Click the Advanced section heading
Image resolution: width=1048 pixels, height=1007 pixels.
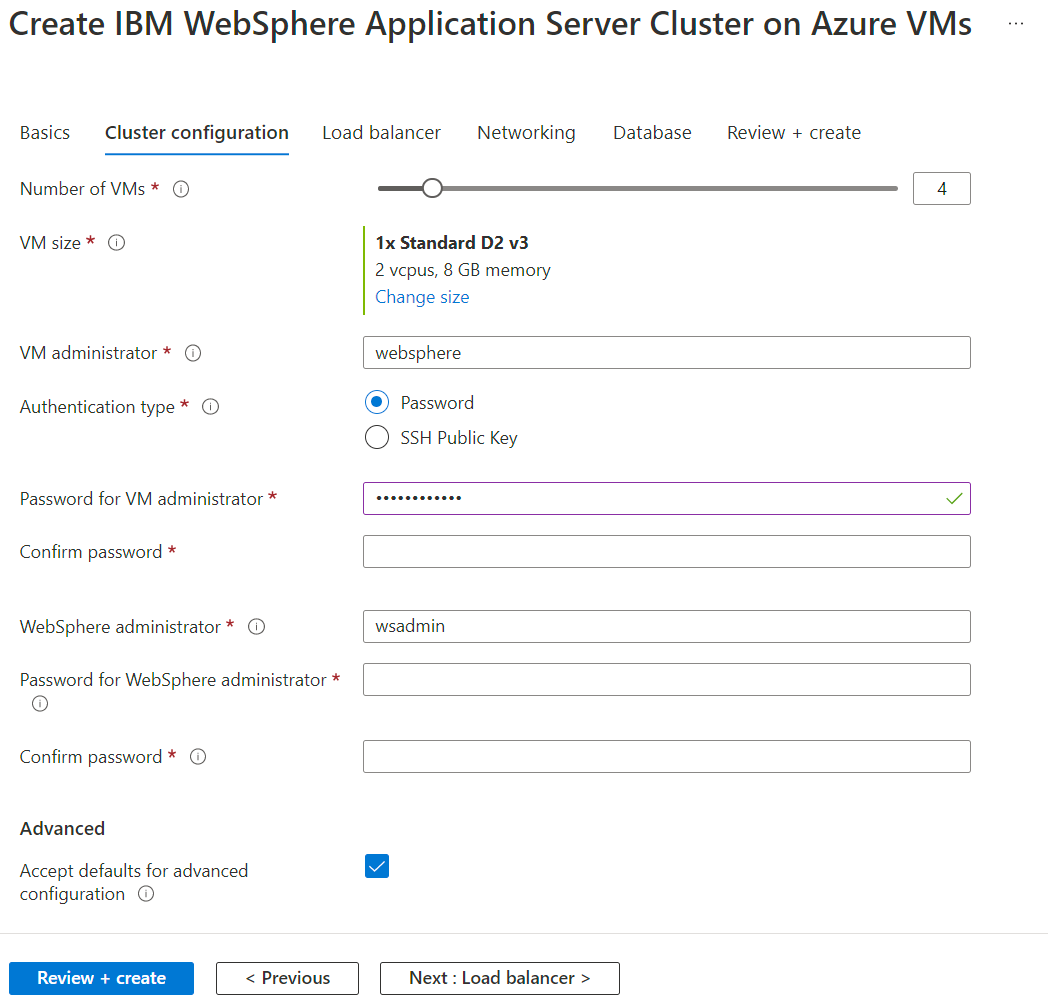[62, 829]
